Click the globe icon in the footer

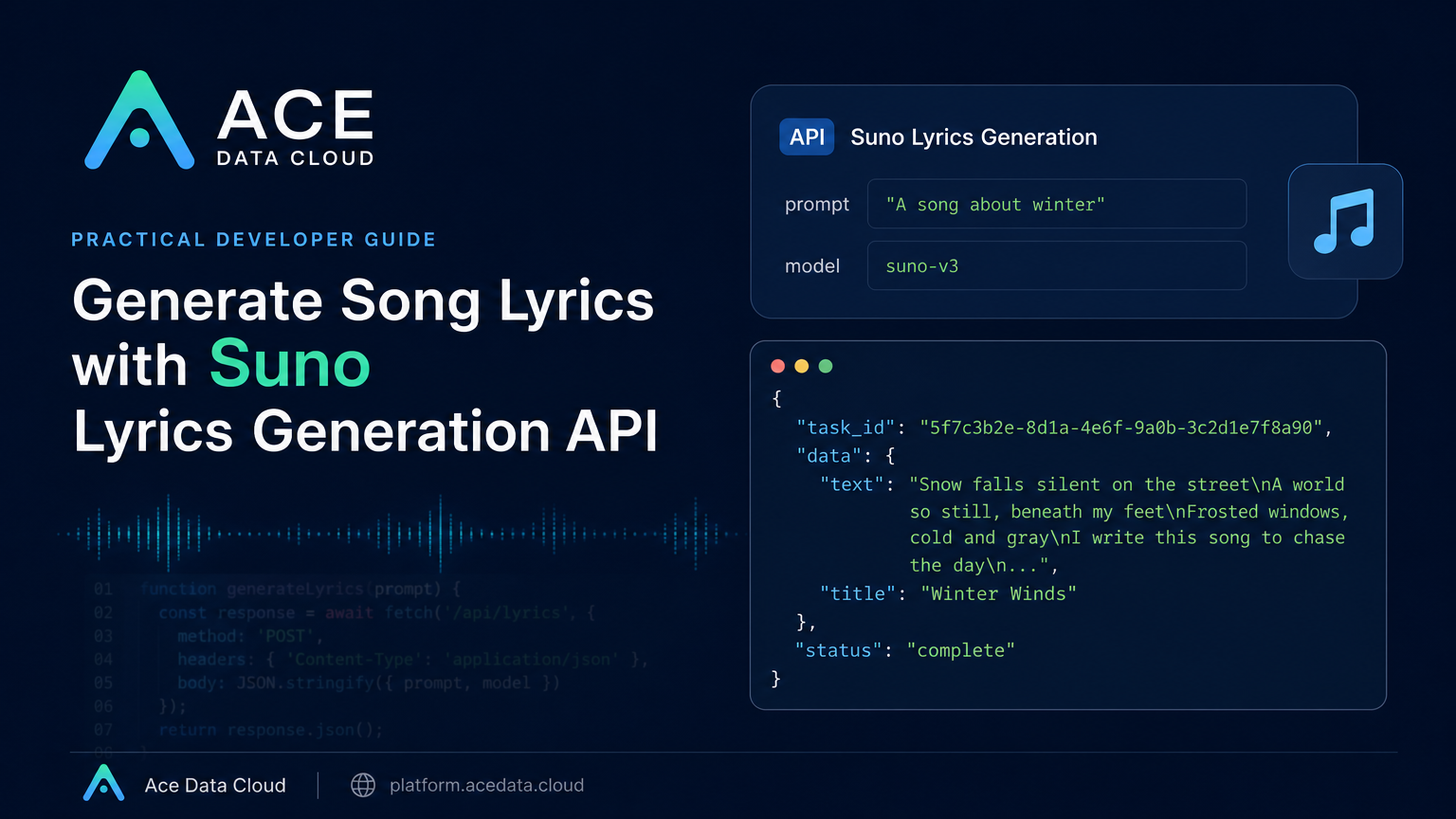click(363, 785)
